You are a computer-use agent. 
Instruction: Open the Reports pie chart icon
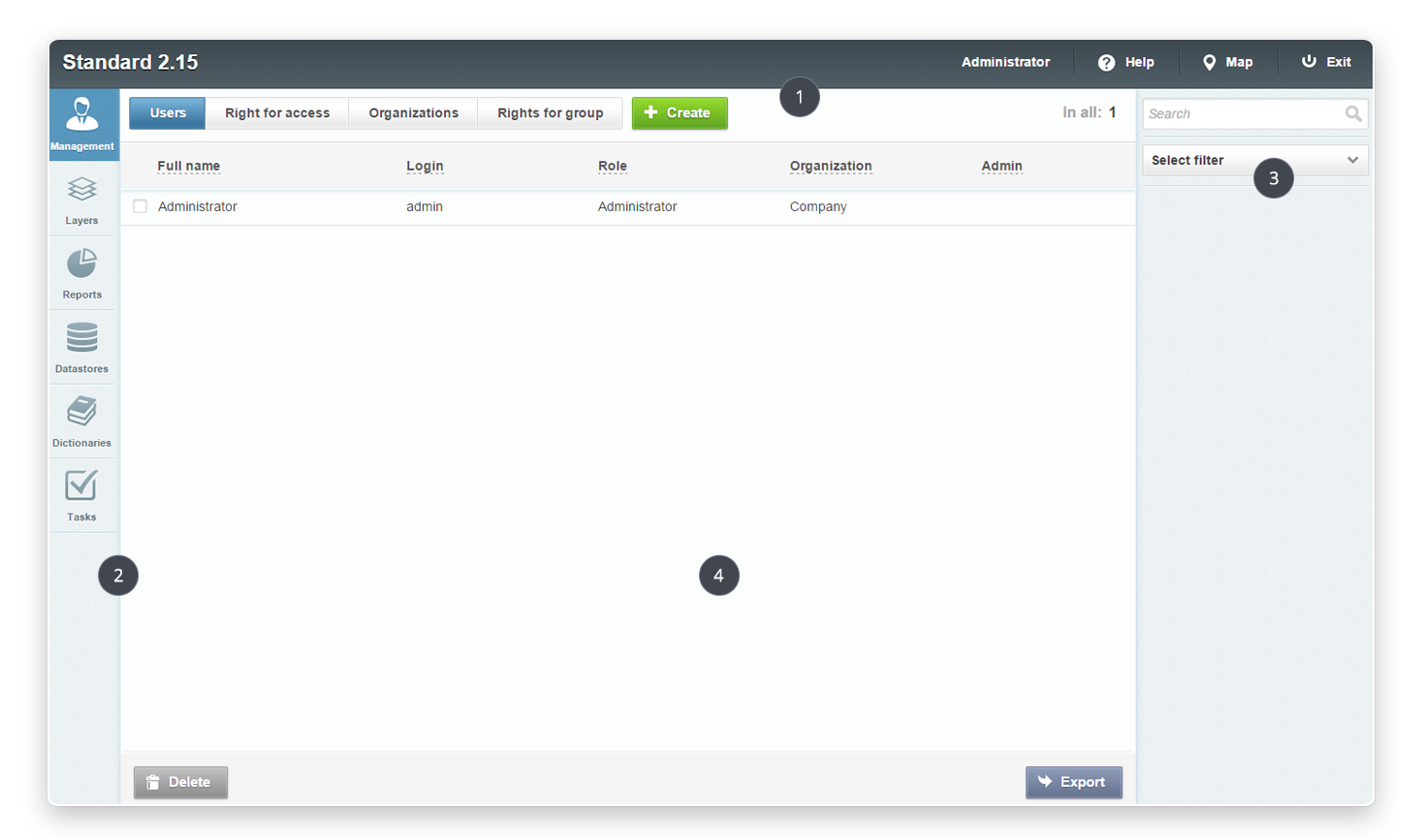tap(82, 273)
